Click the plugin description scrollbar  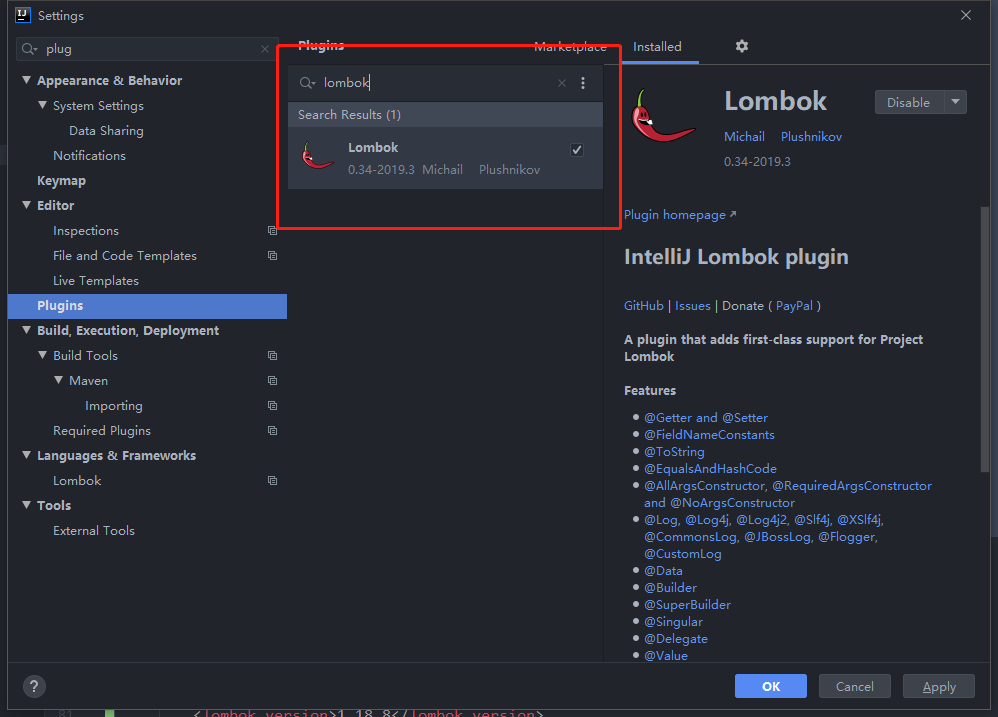click(x=984, y=340)
